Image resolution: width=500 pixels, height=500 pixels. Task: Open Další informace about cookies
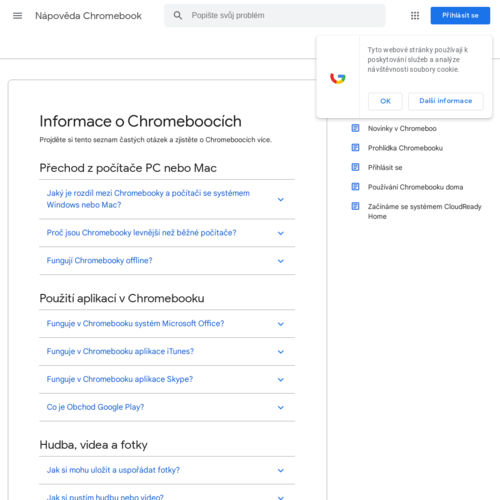(x=446, y=101)
